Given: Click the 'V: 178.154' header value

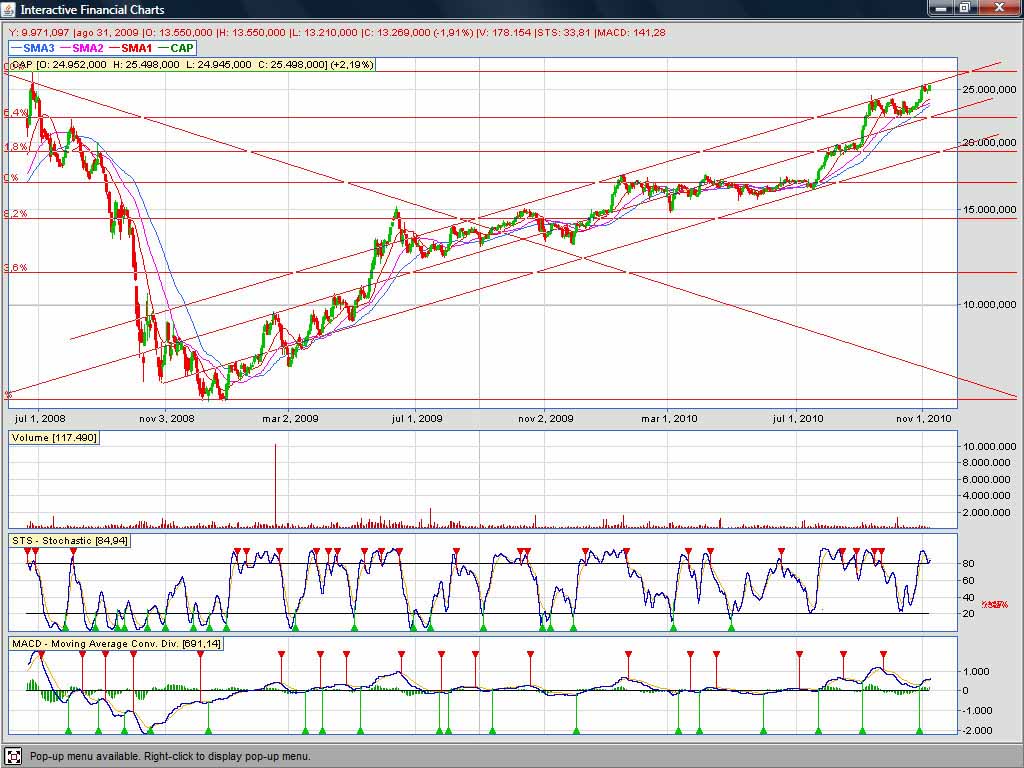Looking at the screenshot, I should click(504, 32).
